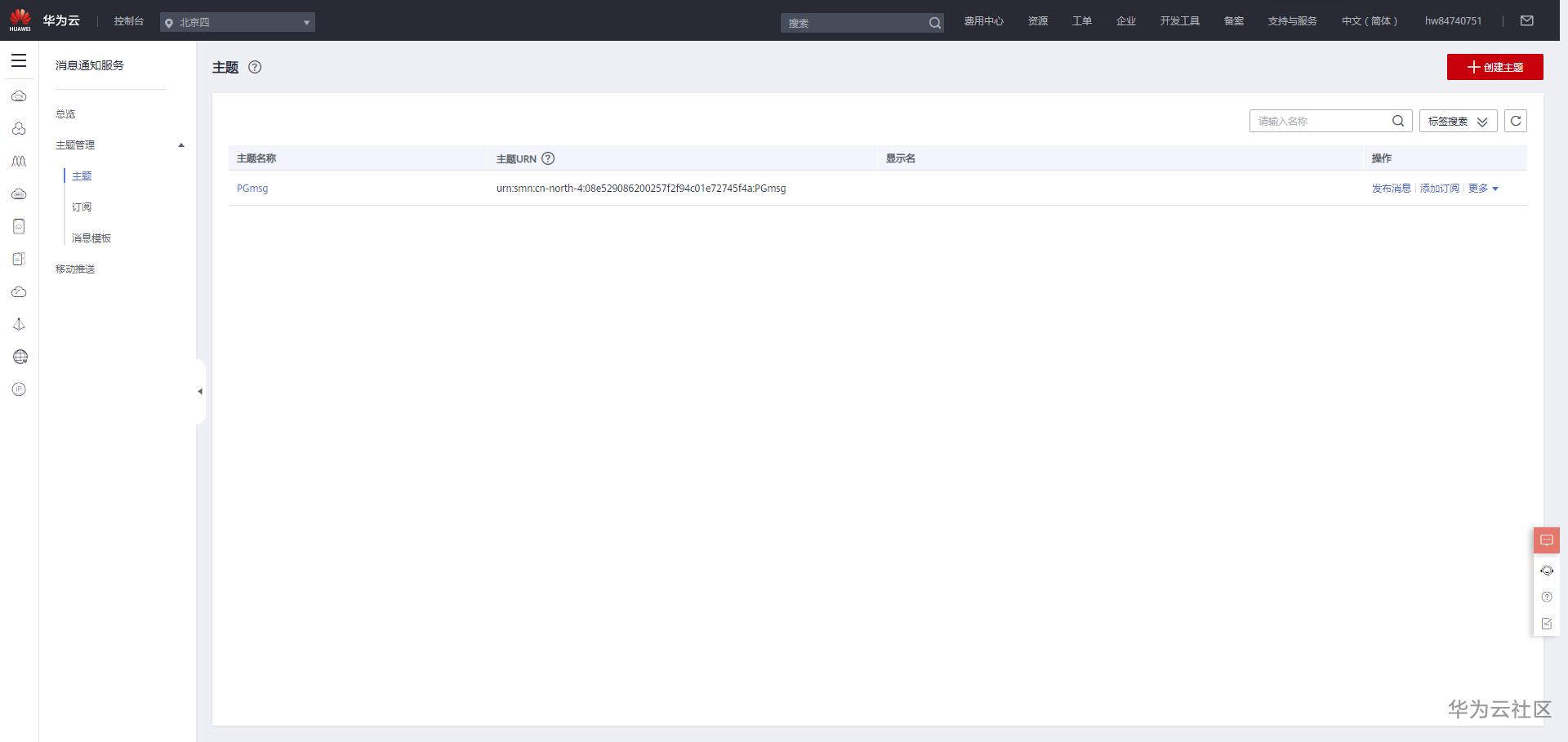Open the 资源 top menu
The height and width of the screenshot is (742, 1568).
coord(1038,21)
